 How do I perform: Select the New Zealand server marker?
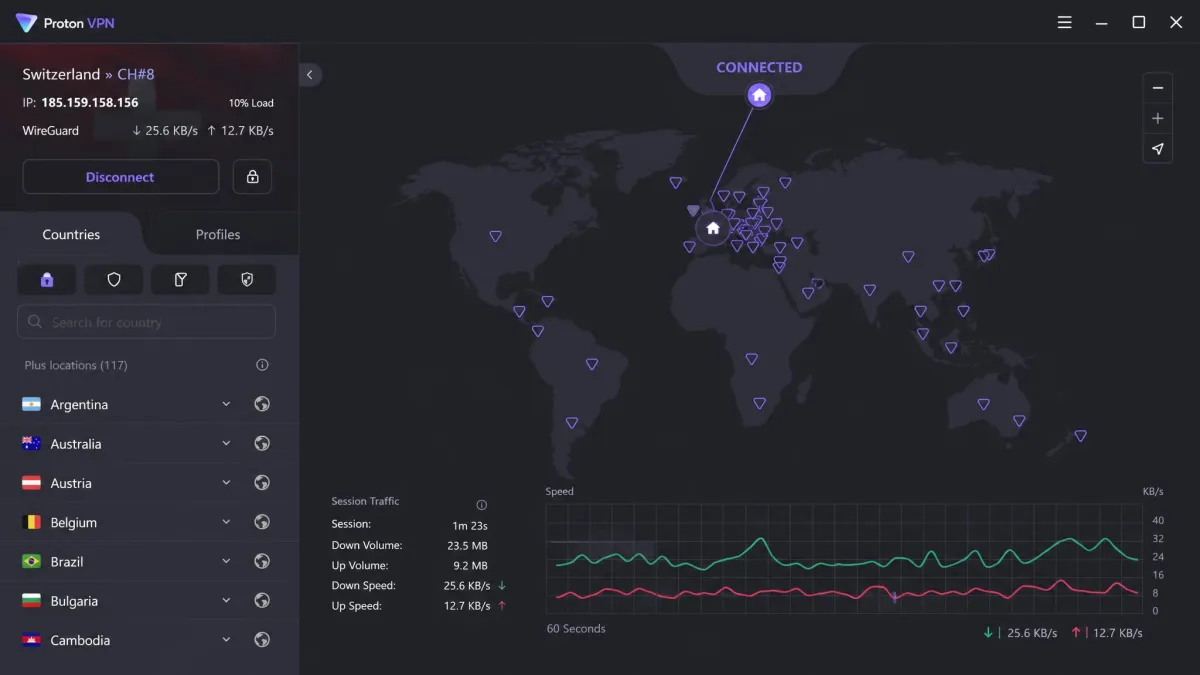1080,436
